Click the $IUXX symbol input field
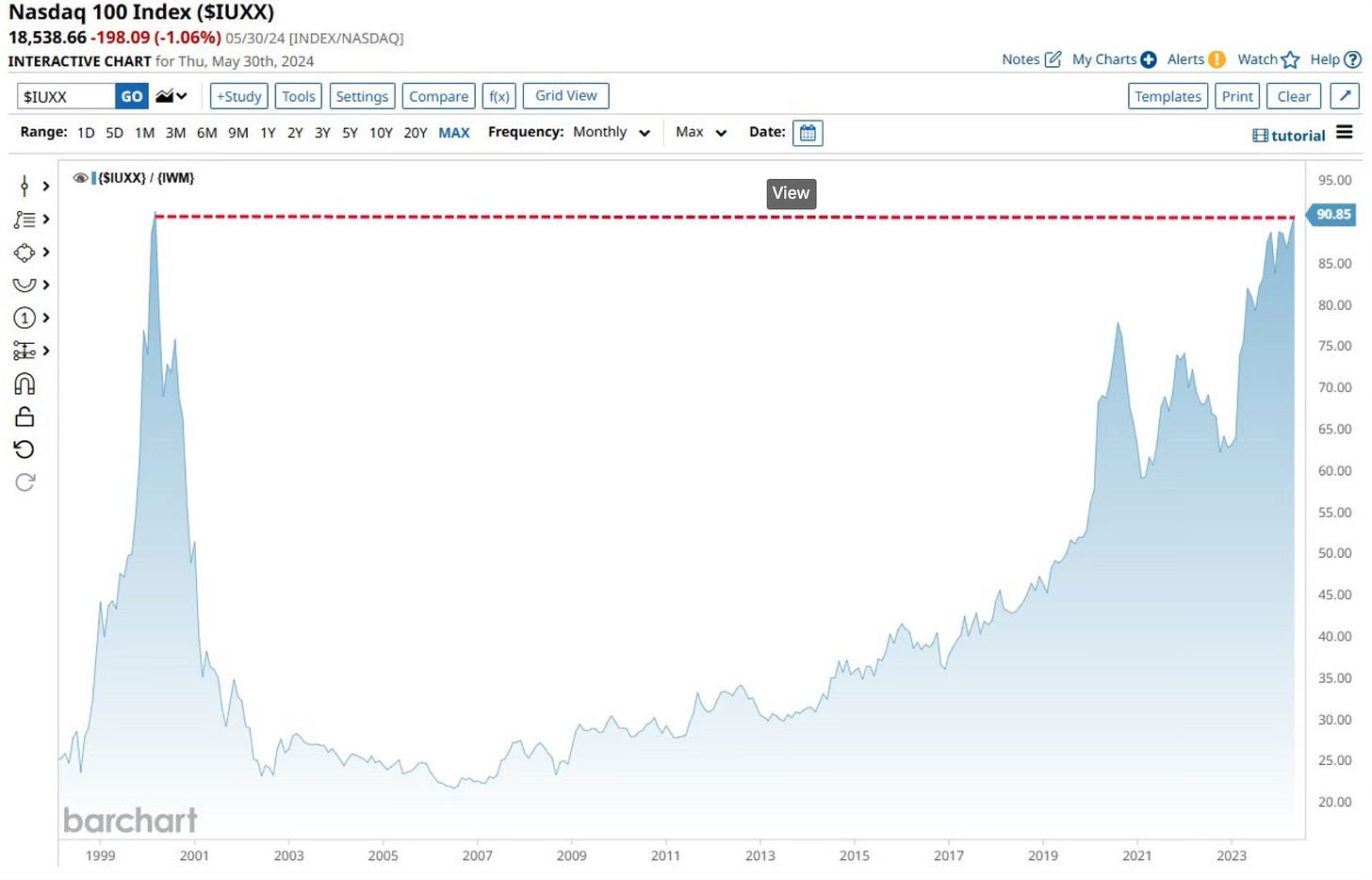This screenshot has height=880, width=1372. pos(66,96)
